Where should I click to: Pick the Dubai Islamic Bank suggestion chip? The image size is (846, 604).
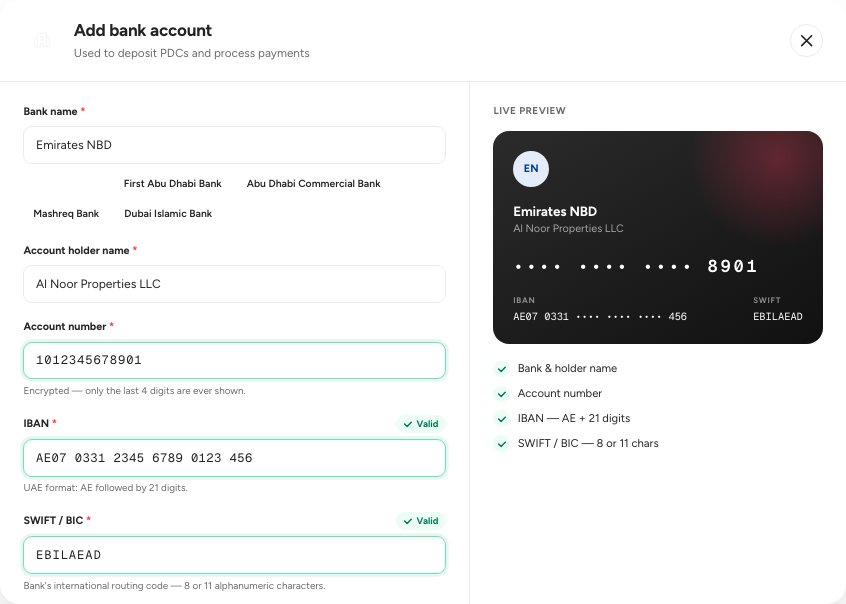point(168,214)
